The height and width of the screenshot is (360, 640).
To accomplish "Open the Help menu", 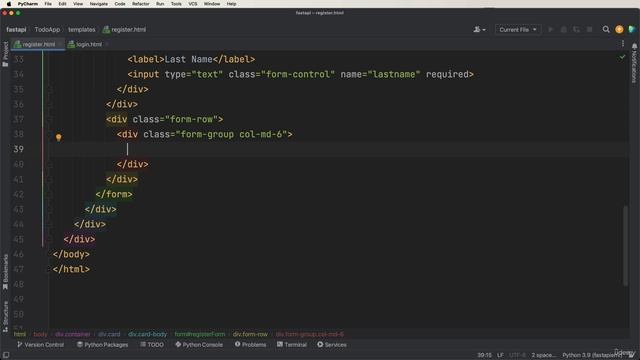I will [x=231, y=4].
